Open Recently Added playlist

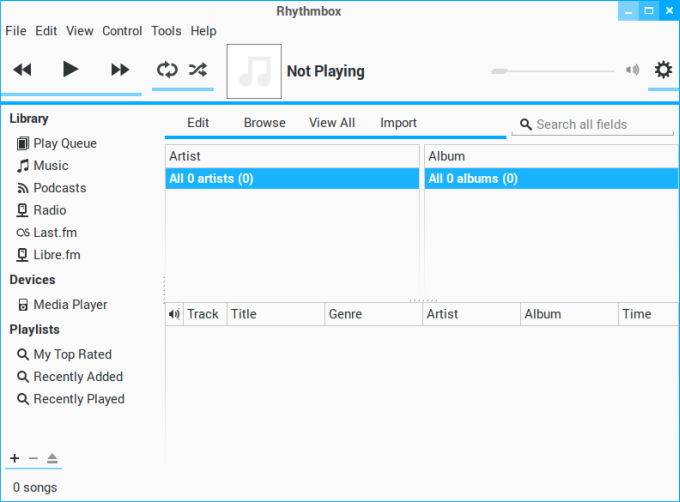click(x=70, y=377)
